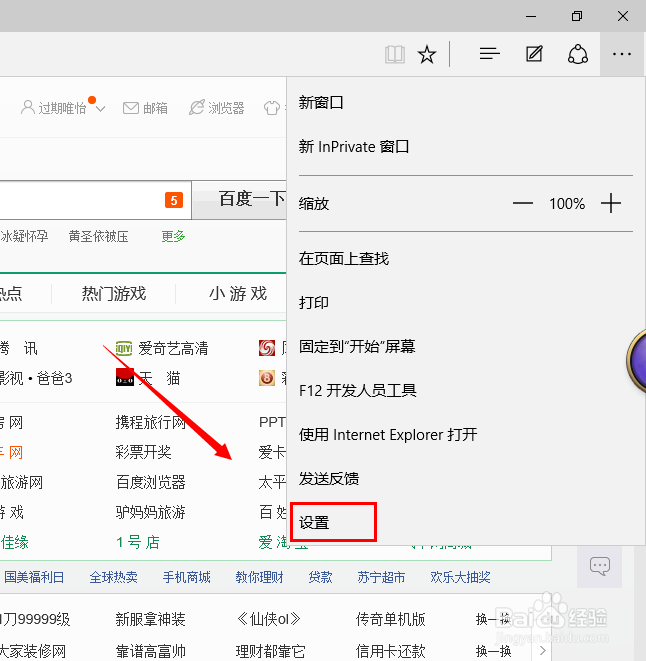
Task: Click the iQIYI logo icon
Action: tap(124, 349)
